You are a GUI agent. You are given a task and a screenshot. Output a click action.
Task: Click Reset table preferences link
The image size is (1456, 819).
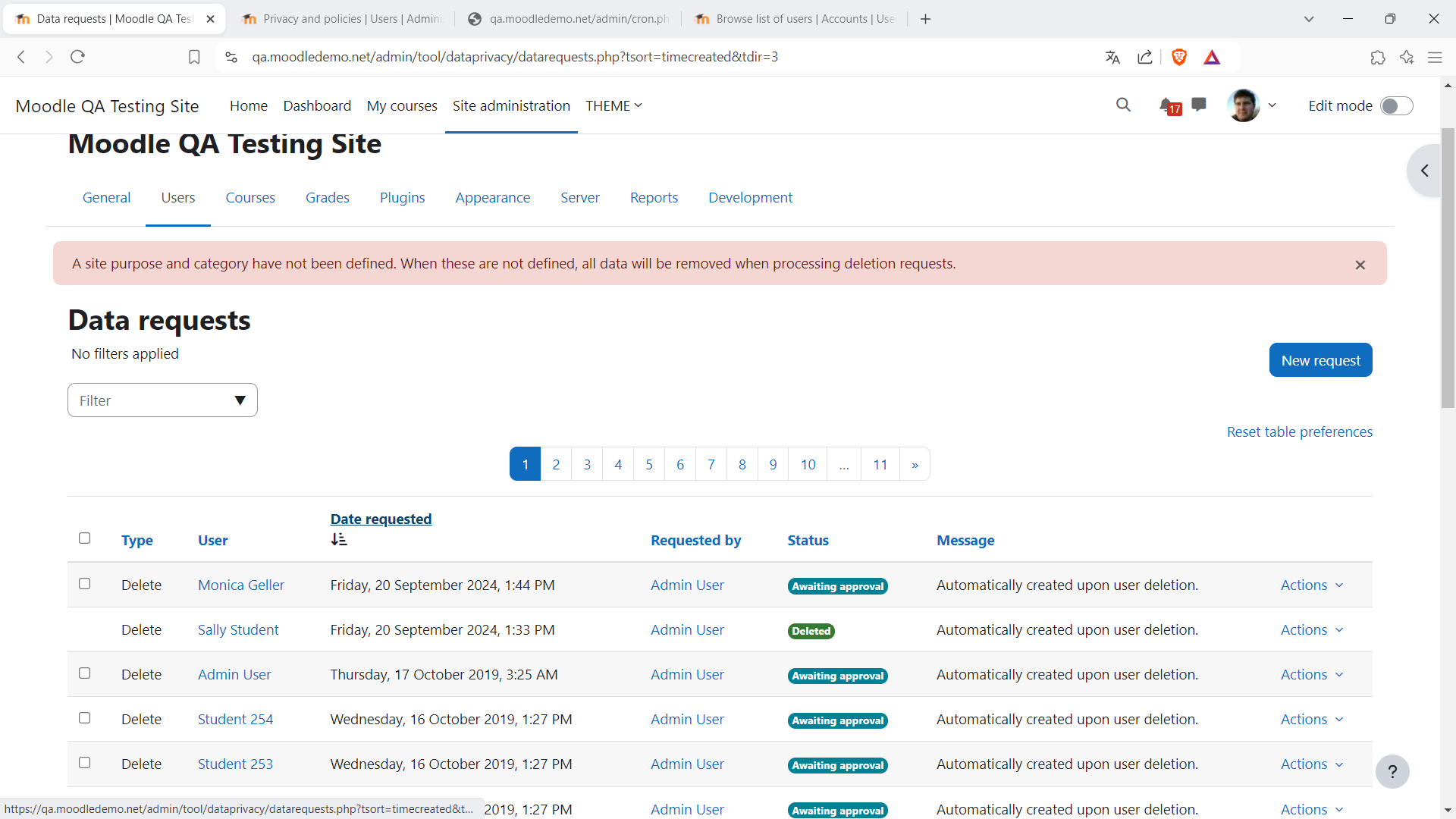(x=1299, y=431)
